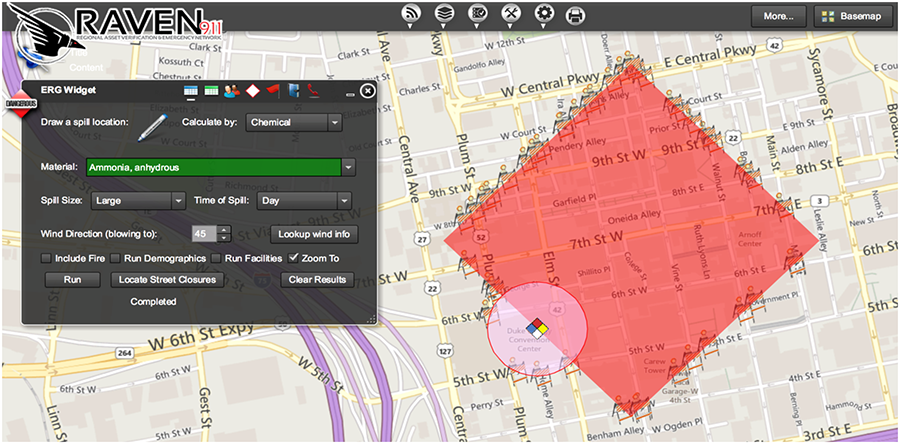Open the checklist tasks toolbar menu
Screen dimensions: 900x444
click(476, 14)
